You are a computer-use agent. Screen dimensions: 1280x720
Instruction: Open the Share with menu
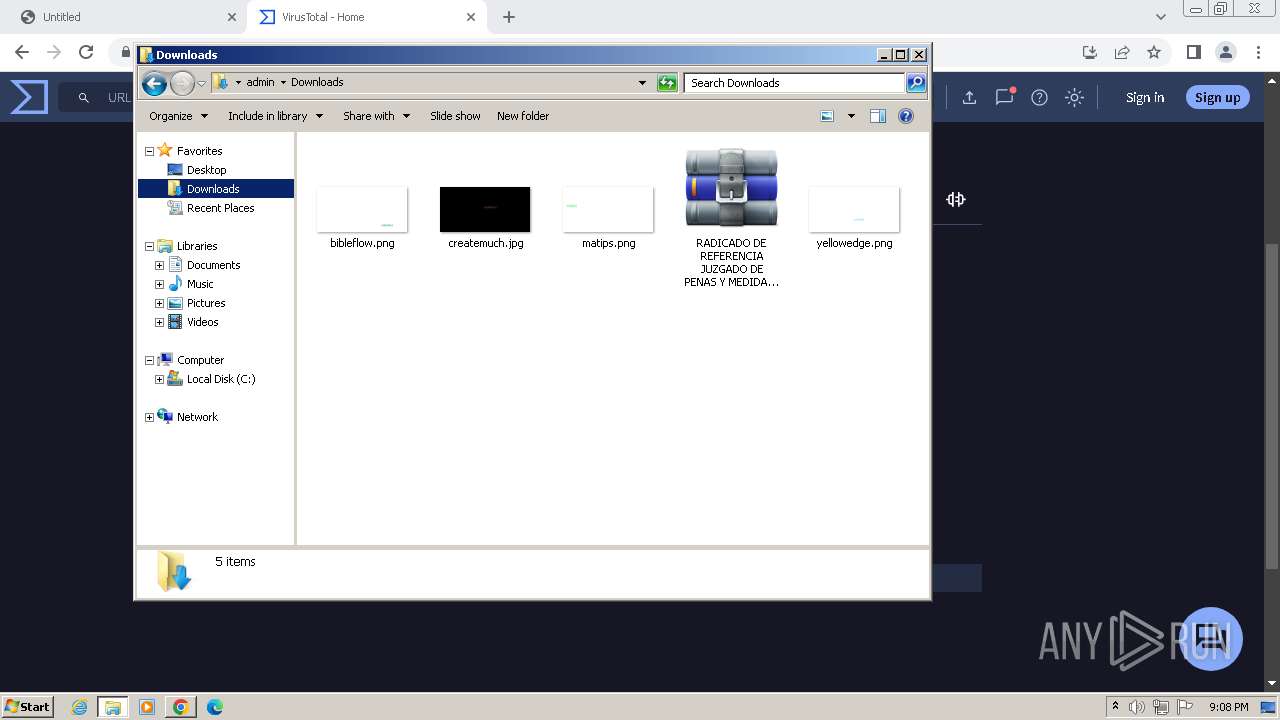[376, 116]
